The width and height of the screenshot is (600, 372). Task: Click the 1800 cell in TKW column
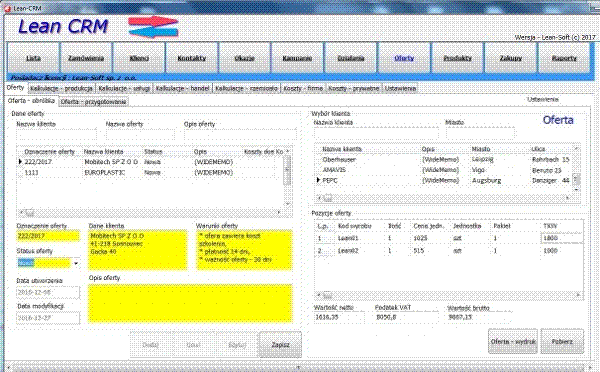tap(562, 238)
